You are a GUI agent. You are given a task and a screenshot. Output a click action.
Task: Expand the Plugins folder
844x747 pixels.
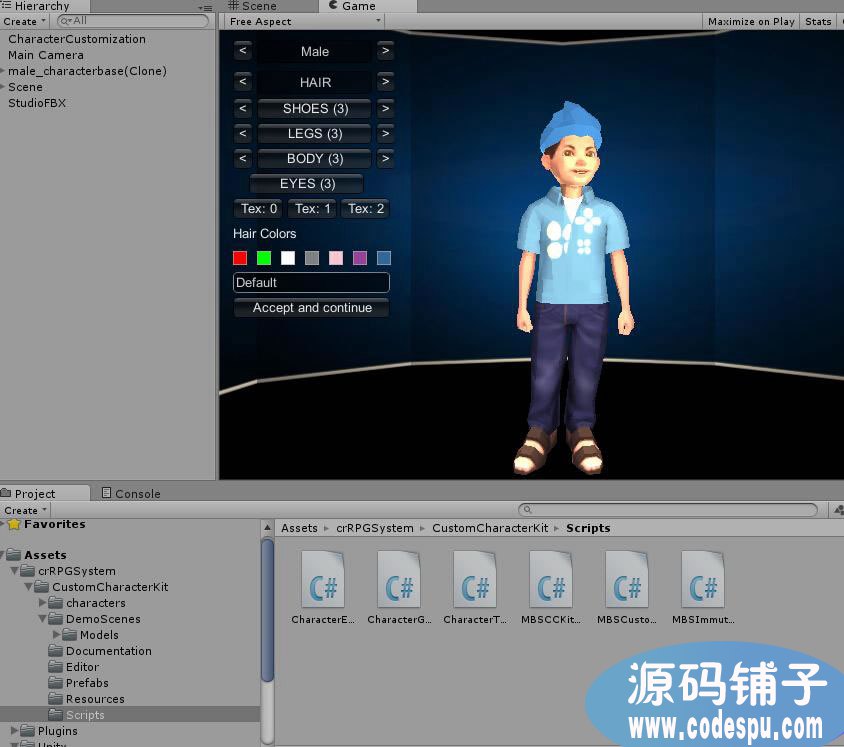(15, 730)
